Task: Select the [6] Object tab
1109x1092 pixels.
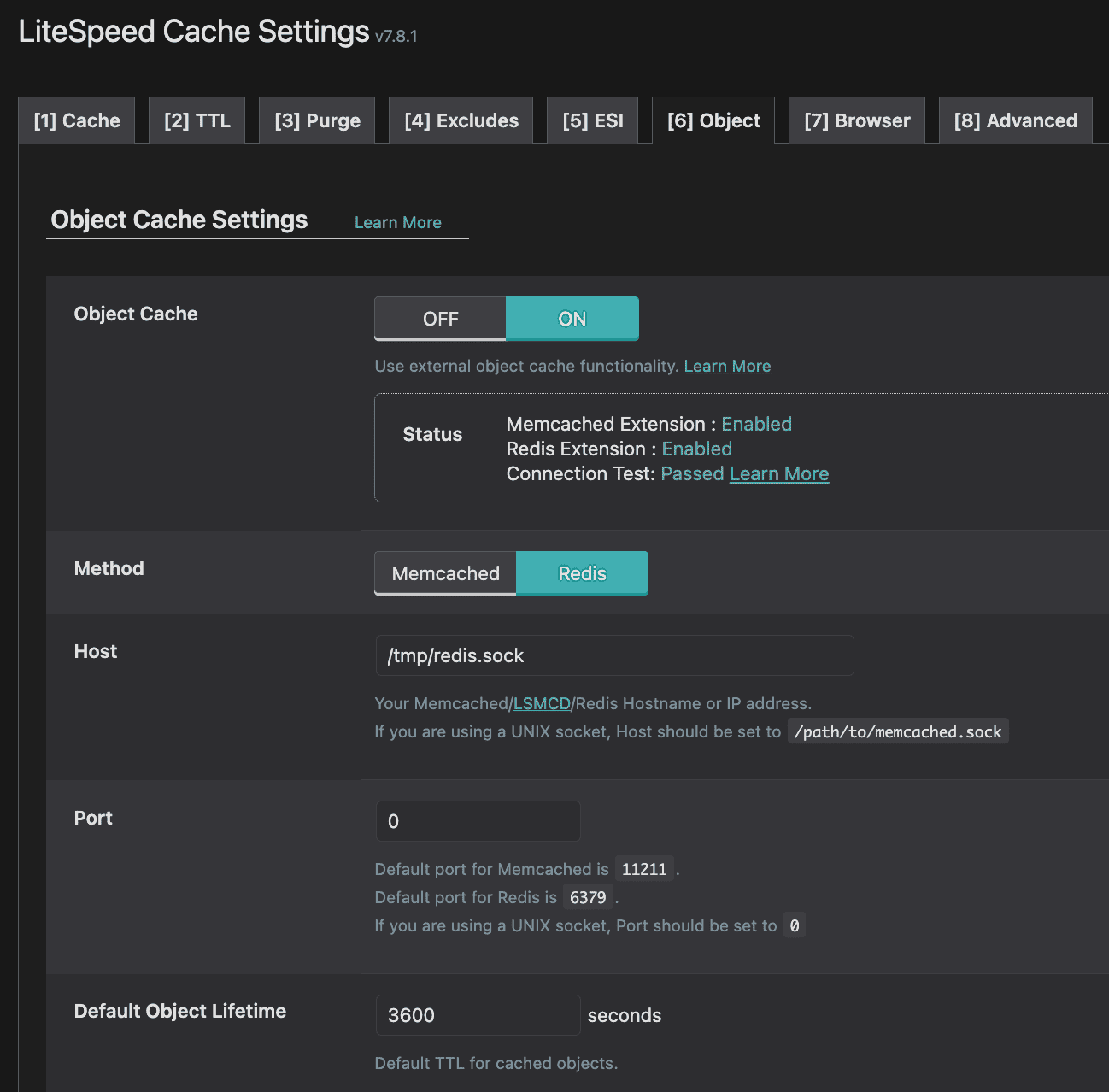Action: [x=713, y=120]
